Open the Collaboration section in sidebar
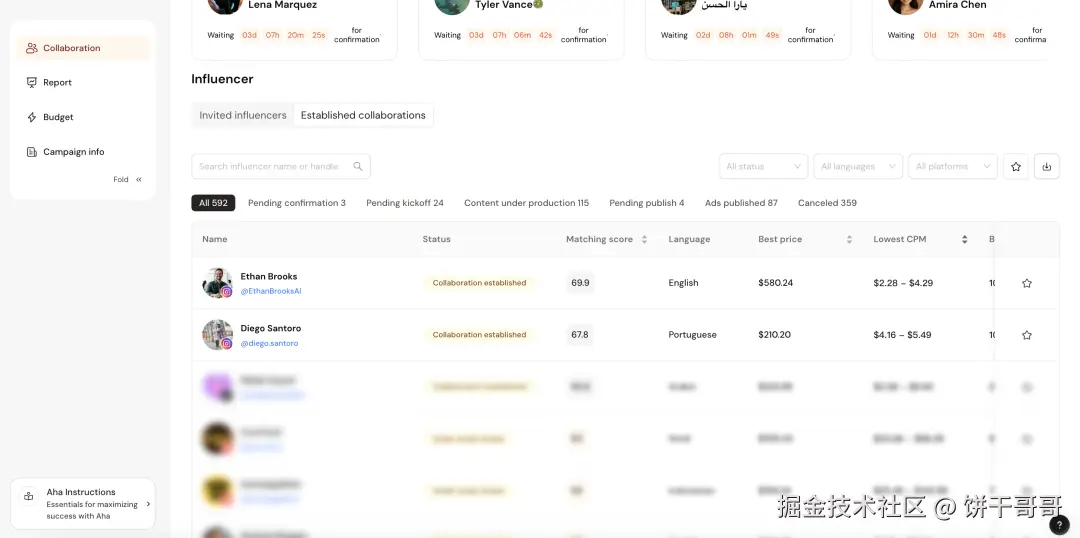This screenshot has width=1080, height=538. [71, 48]
